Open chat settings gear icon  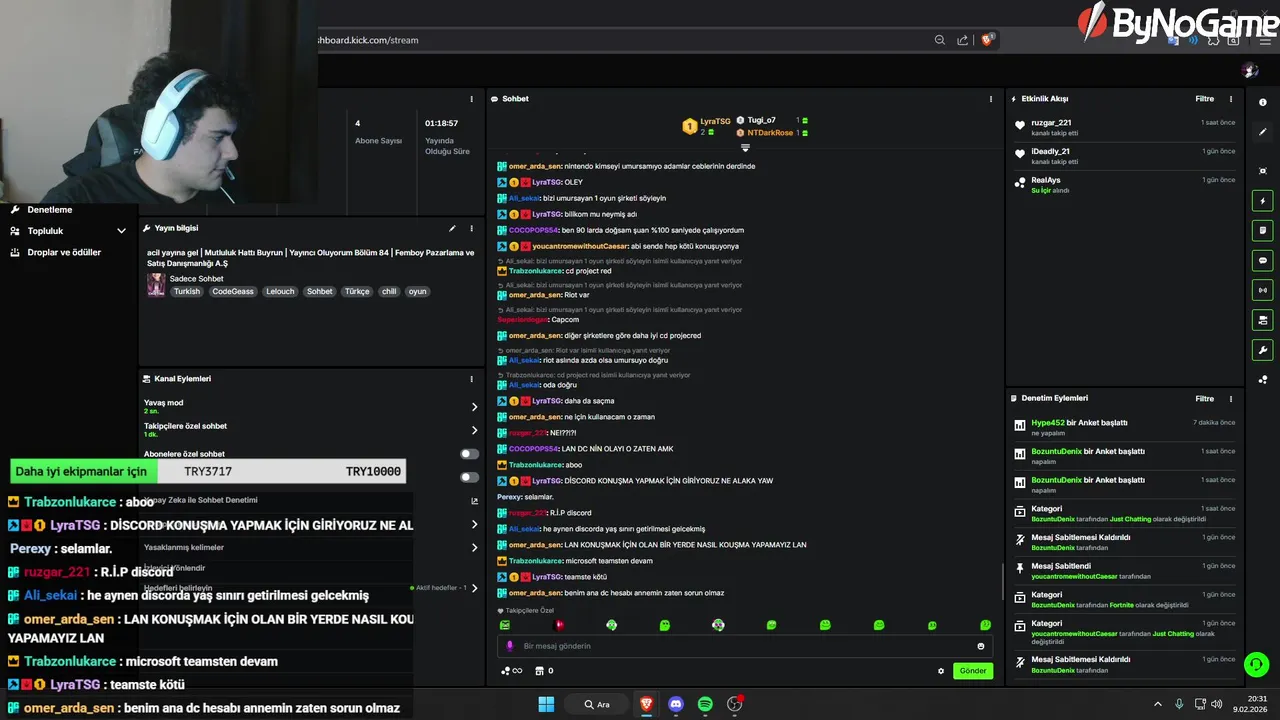coord(941,671)
